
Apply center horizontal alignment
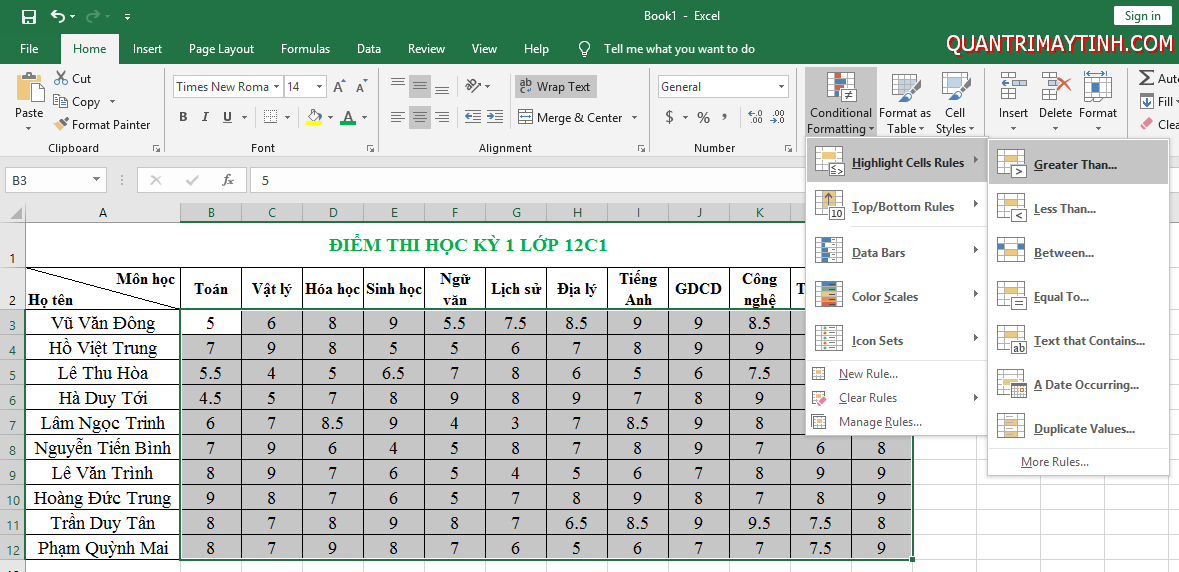pyautogui.click(x=420, y=117)
